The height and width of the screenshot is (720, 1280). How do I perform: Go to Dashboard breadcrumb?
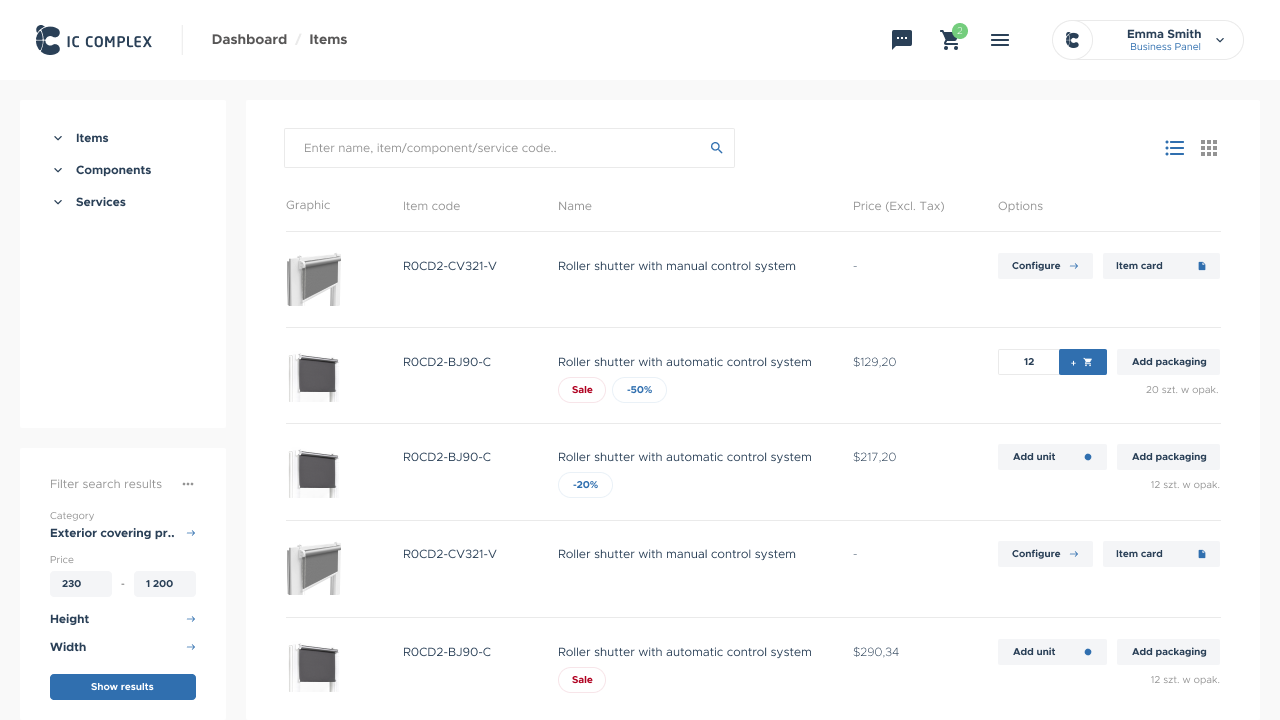coord(249,40)
